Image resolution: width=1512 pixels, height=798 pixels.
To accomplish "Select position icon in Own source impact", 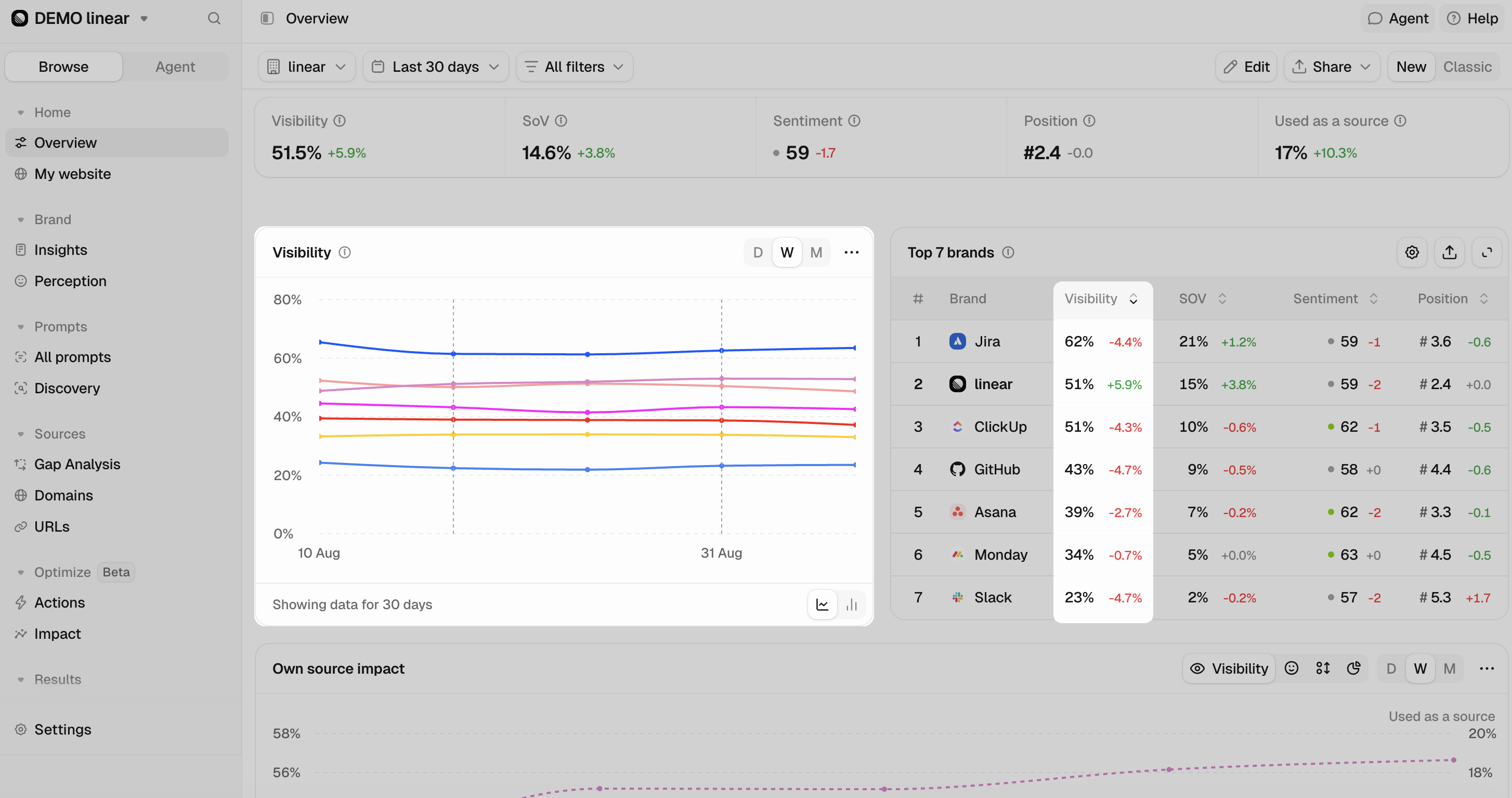I will pyautogui.click(x=1322, y=668).
